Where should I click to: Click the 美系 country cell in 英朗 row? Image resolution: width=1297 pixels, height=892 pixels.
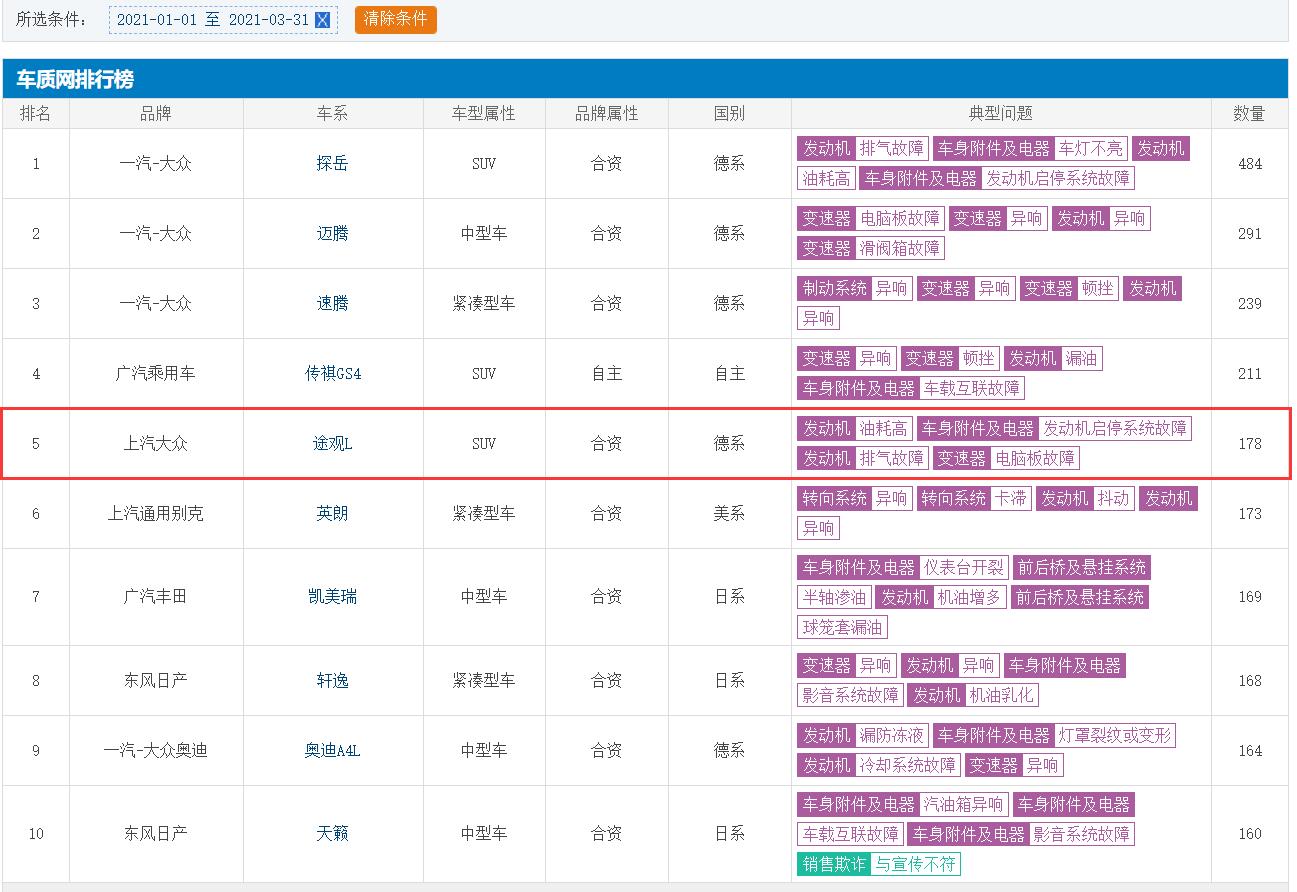coord(730,514)
